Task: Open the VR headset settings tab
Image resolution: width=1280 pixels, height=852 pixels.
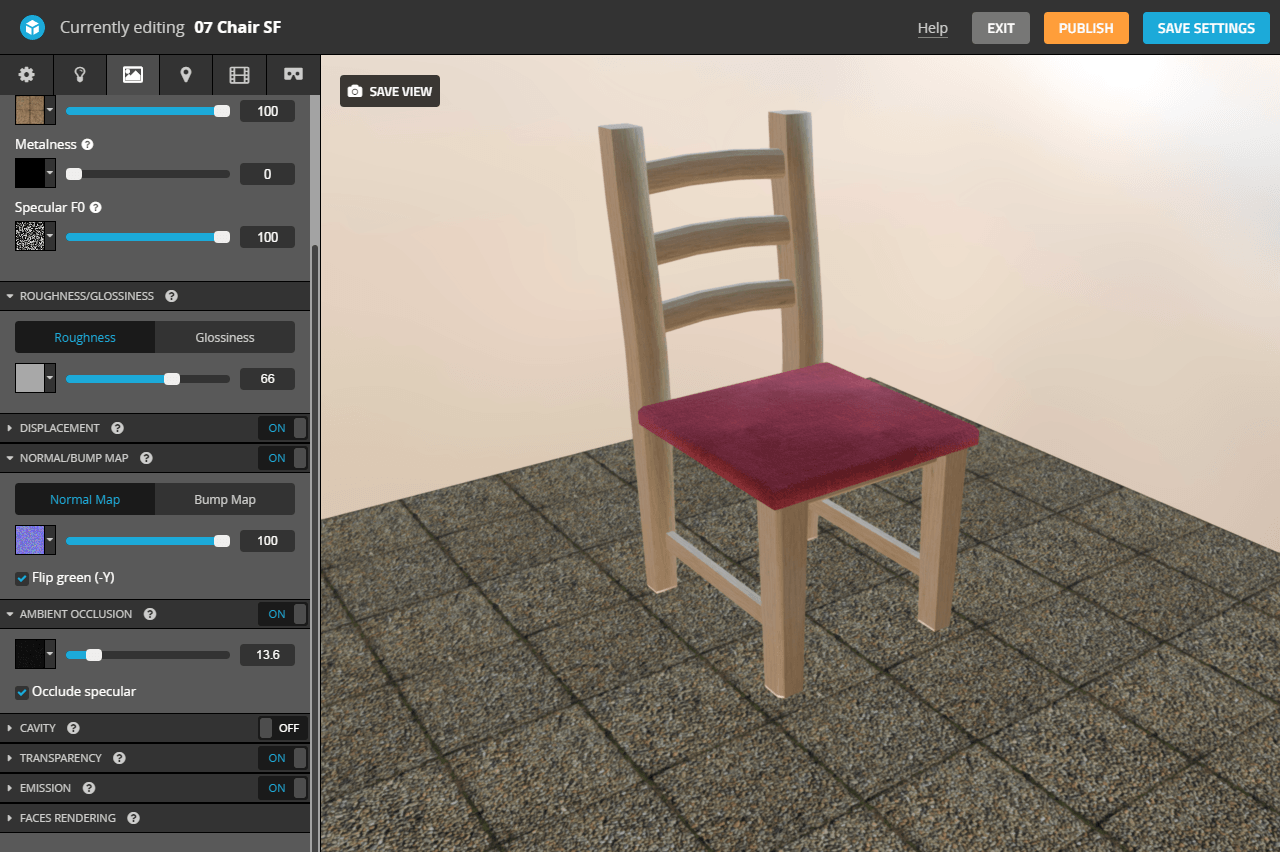Action: coord(293,75)
